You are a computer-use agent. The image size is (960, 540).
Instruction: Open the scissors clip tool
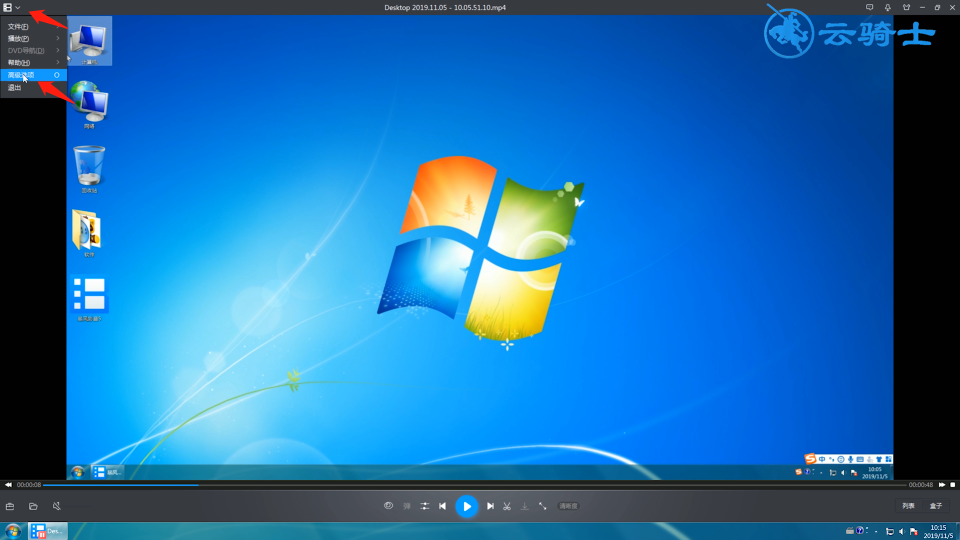tap(507, 506)
